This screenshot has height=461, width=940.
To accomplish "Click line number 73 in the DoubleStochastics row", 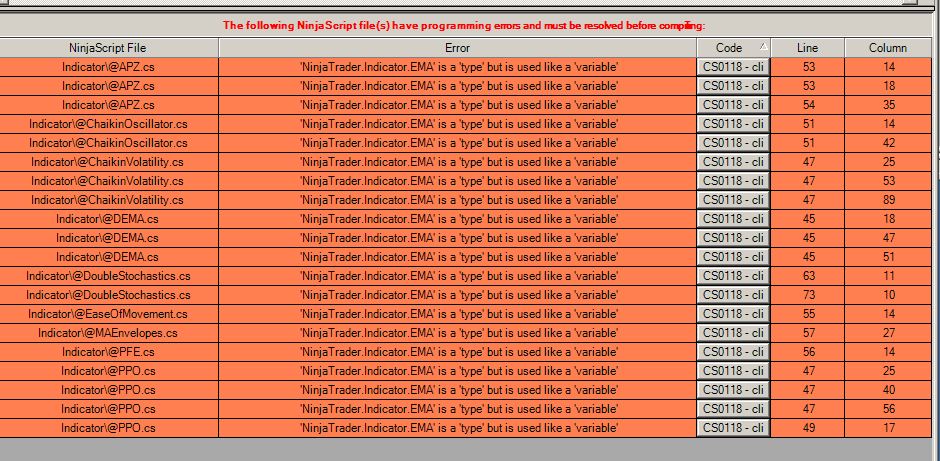I will 808,295.
